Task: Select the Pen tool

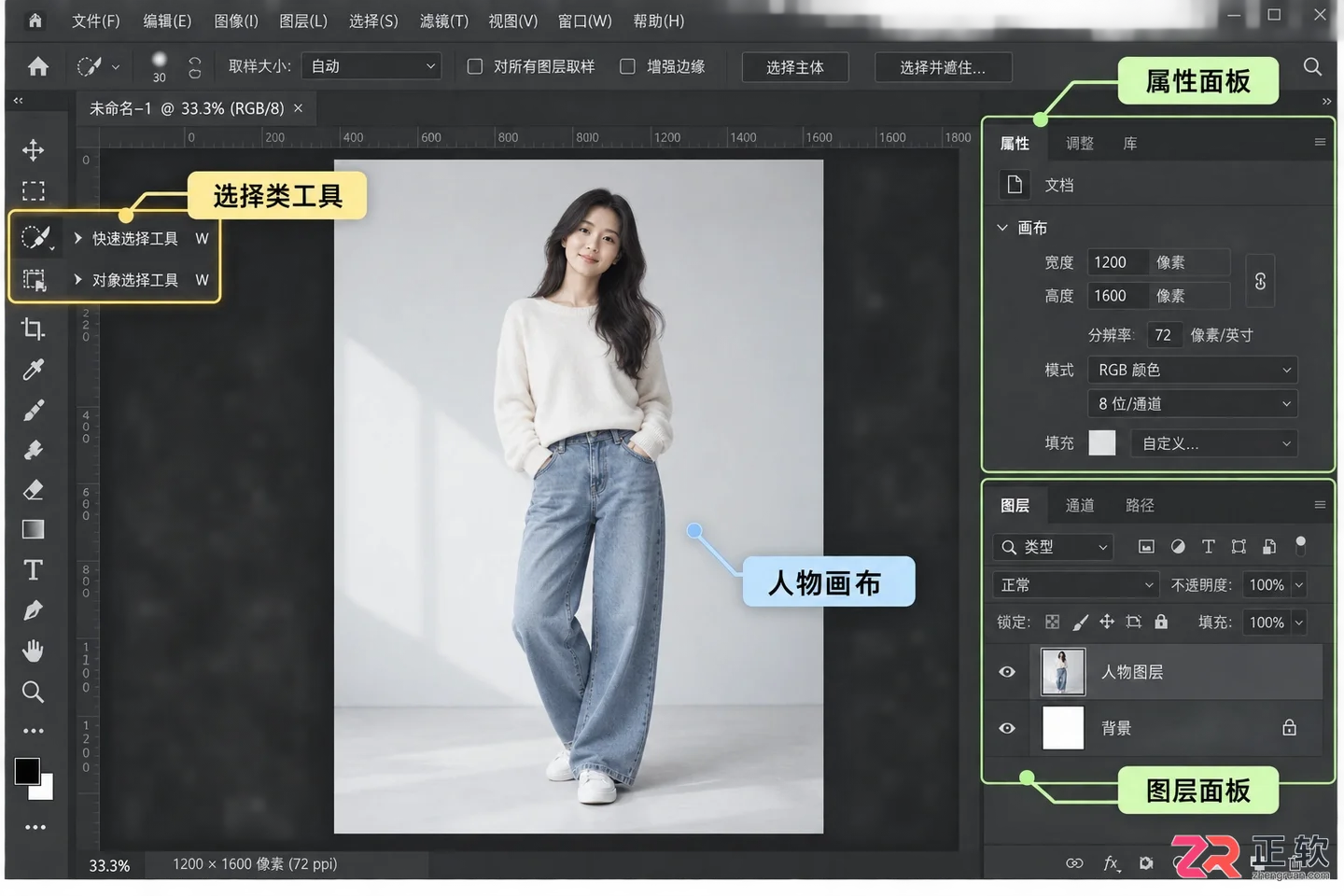Action: (x=34, y=610)
